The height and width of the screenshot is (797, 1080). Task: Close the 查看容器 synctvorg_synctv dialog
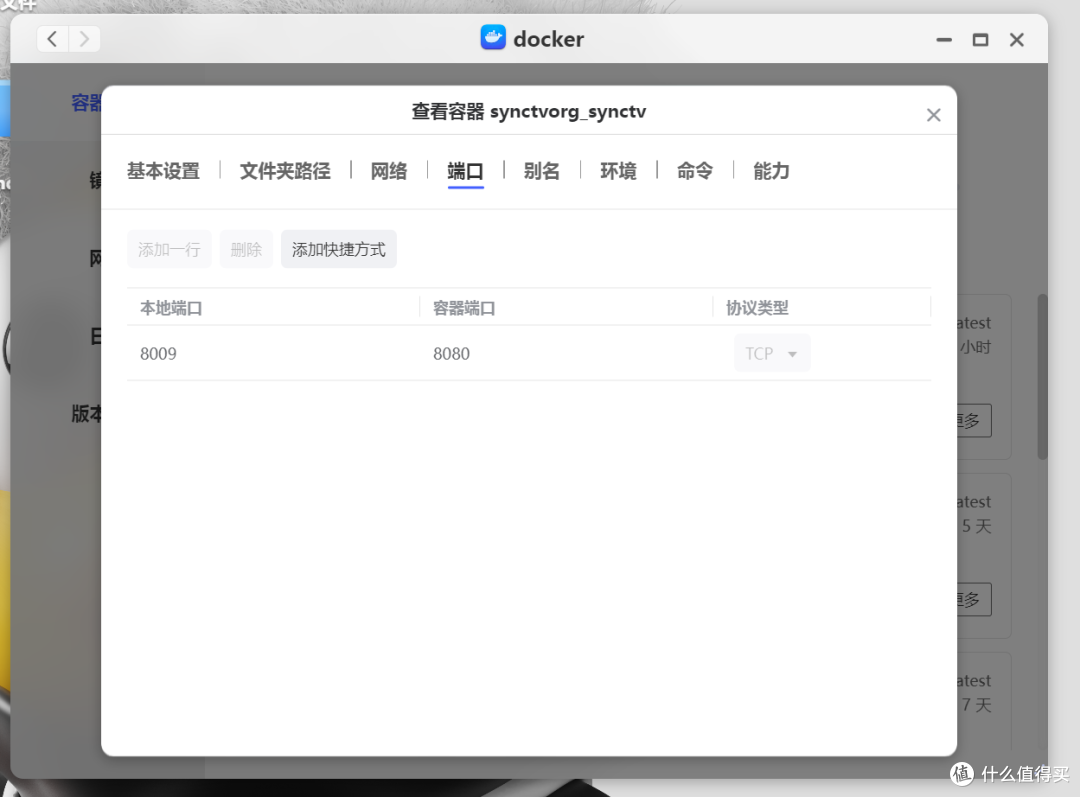pyautogui.click(x=933, y=115)
